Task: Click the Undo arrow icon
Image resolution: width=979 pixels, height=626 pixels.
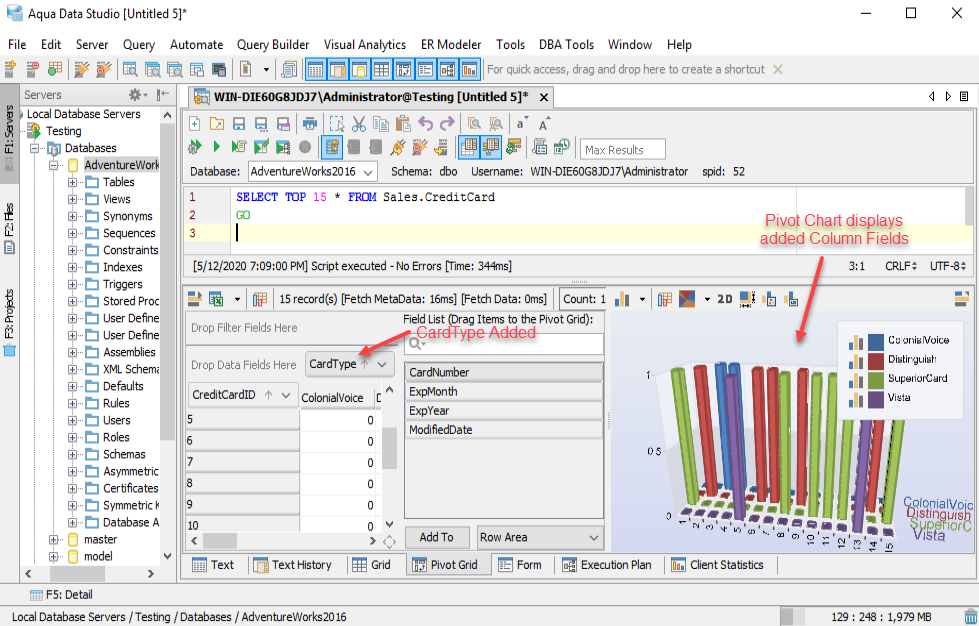Action: 426,124
